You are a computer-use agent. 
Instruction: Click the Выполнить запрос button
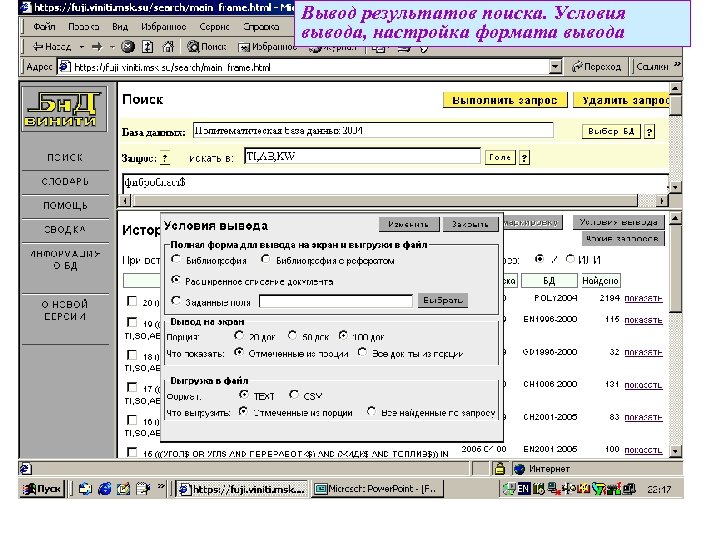pos(505,101)
